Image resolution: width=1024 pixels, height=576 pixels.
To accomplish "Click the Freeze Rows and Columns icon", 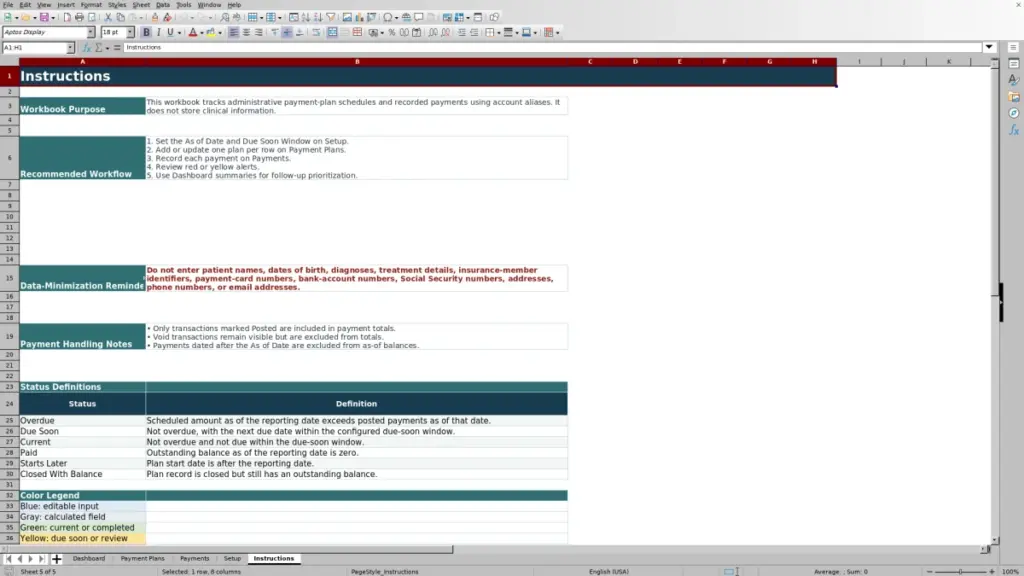I will pos(459,17).
